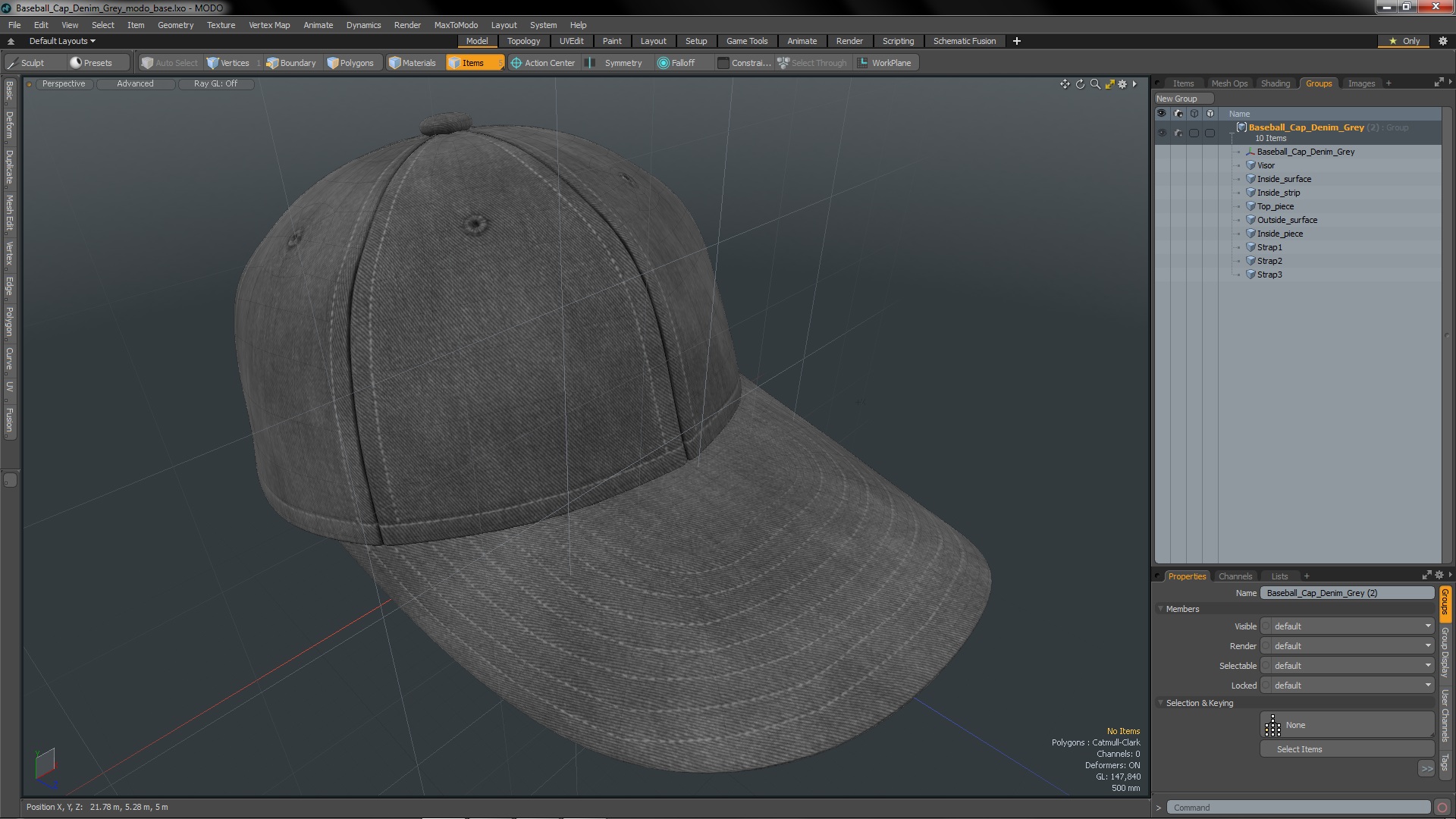Open Constraints options

(744, 63)
